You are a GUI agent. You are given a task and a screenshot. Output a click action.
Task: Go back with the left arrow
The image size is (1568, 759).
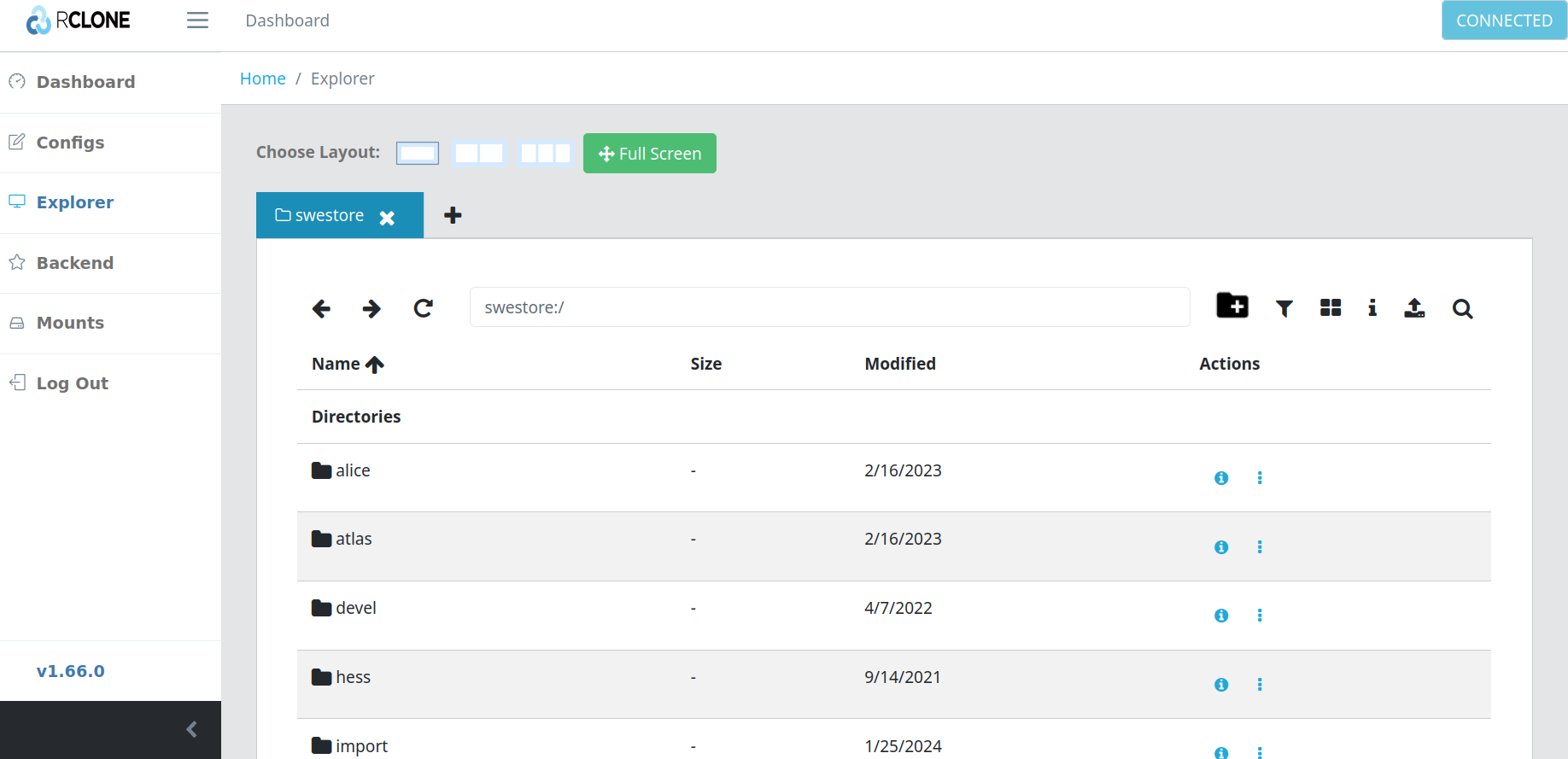click(x=321, y=308)
